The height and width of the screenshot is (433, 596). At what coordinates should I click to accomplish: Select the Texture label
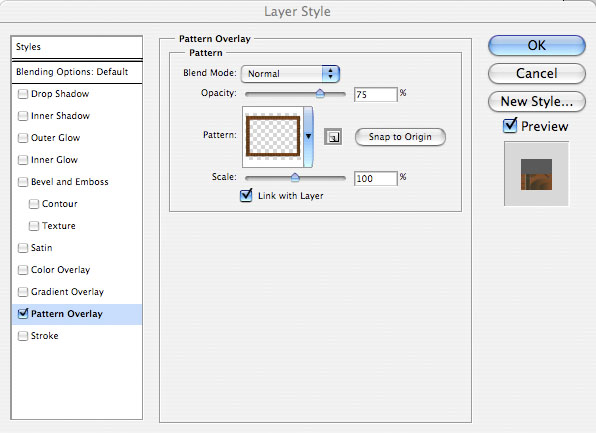[59, 226]
